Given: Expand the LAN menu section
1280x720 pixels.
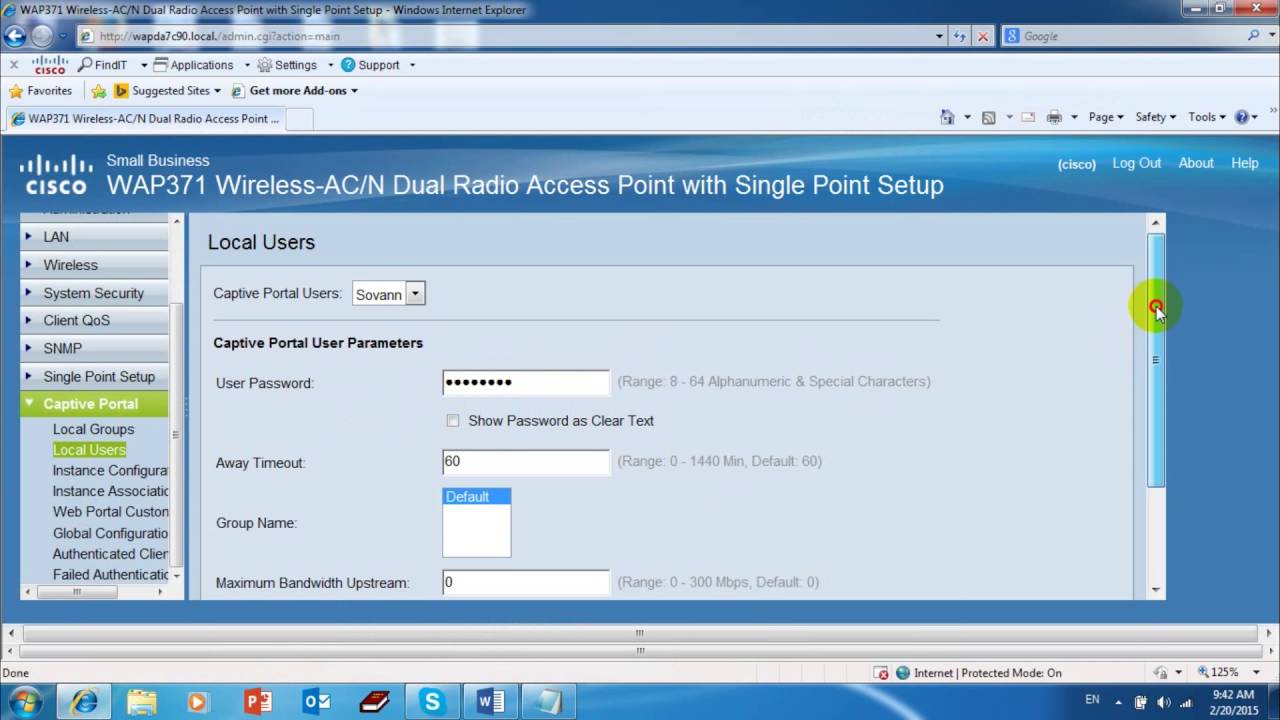Looking at the screenshot, I should click(x=94, y=237).
